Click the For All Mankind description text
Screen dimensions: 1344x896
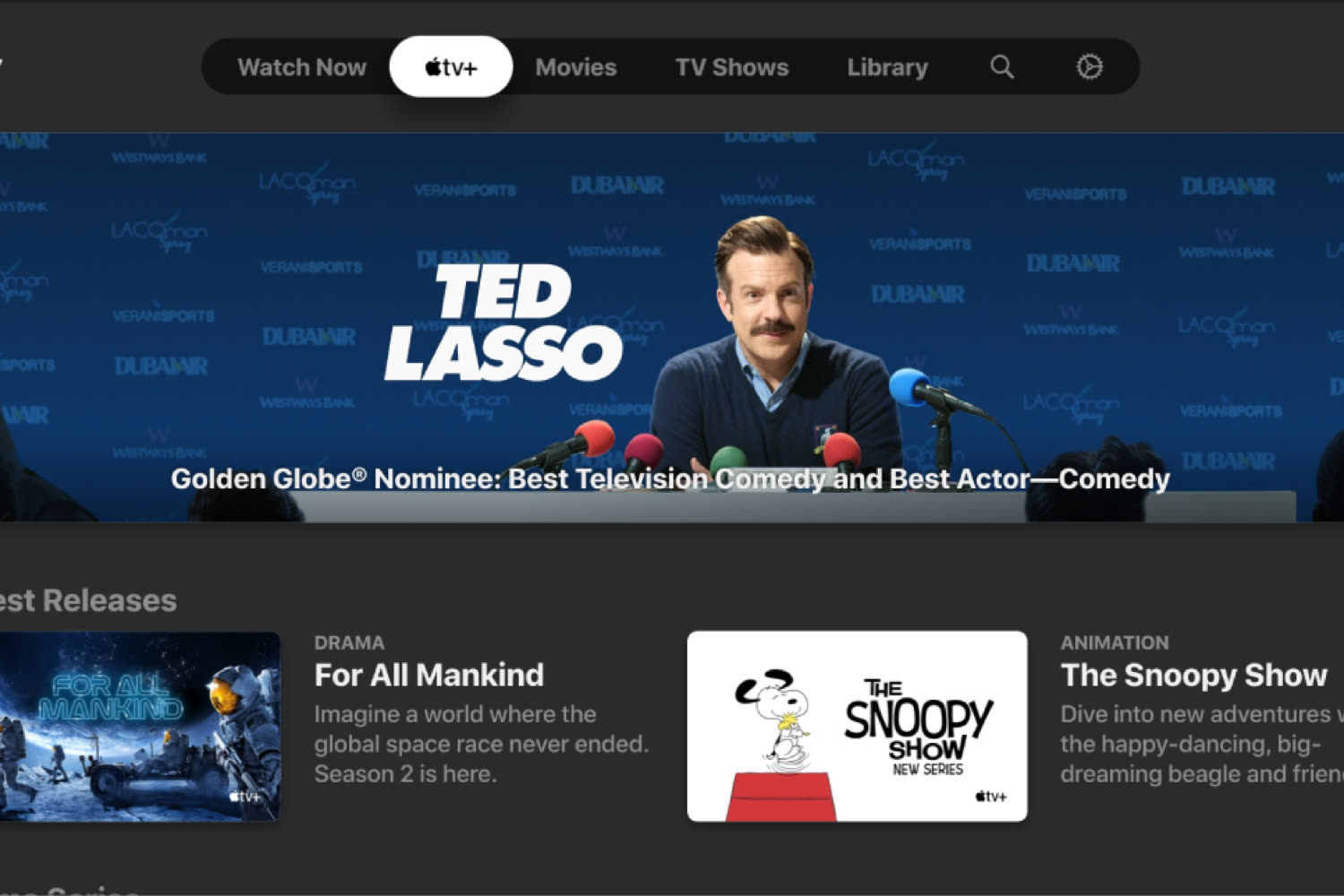[x=481, y=744]
